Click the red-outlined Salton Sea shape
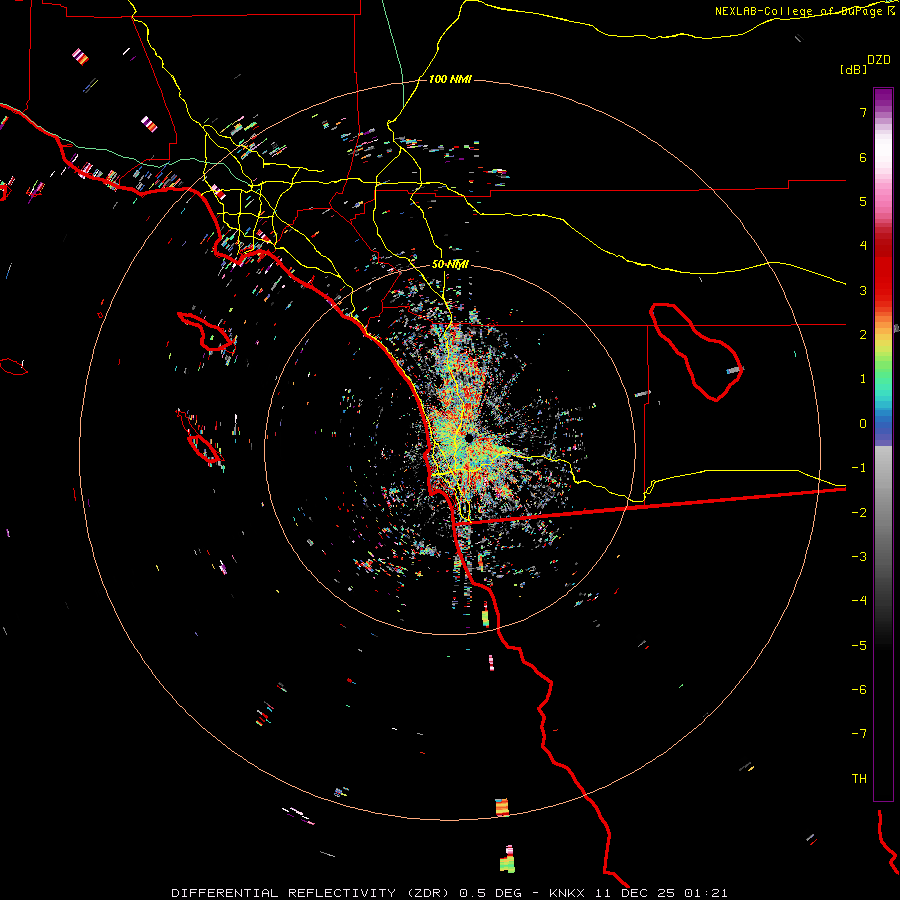This screenshot has width=900, height=900. tap(696, 351)
